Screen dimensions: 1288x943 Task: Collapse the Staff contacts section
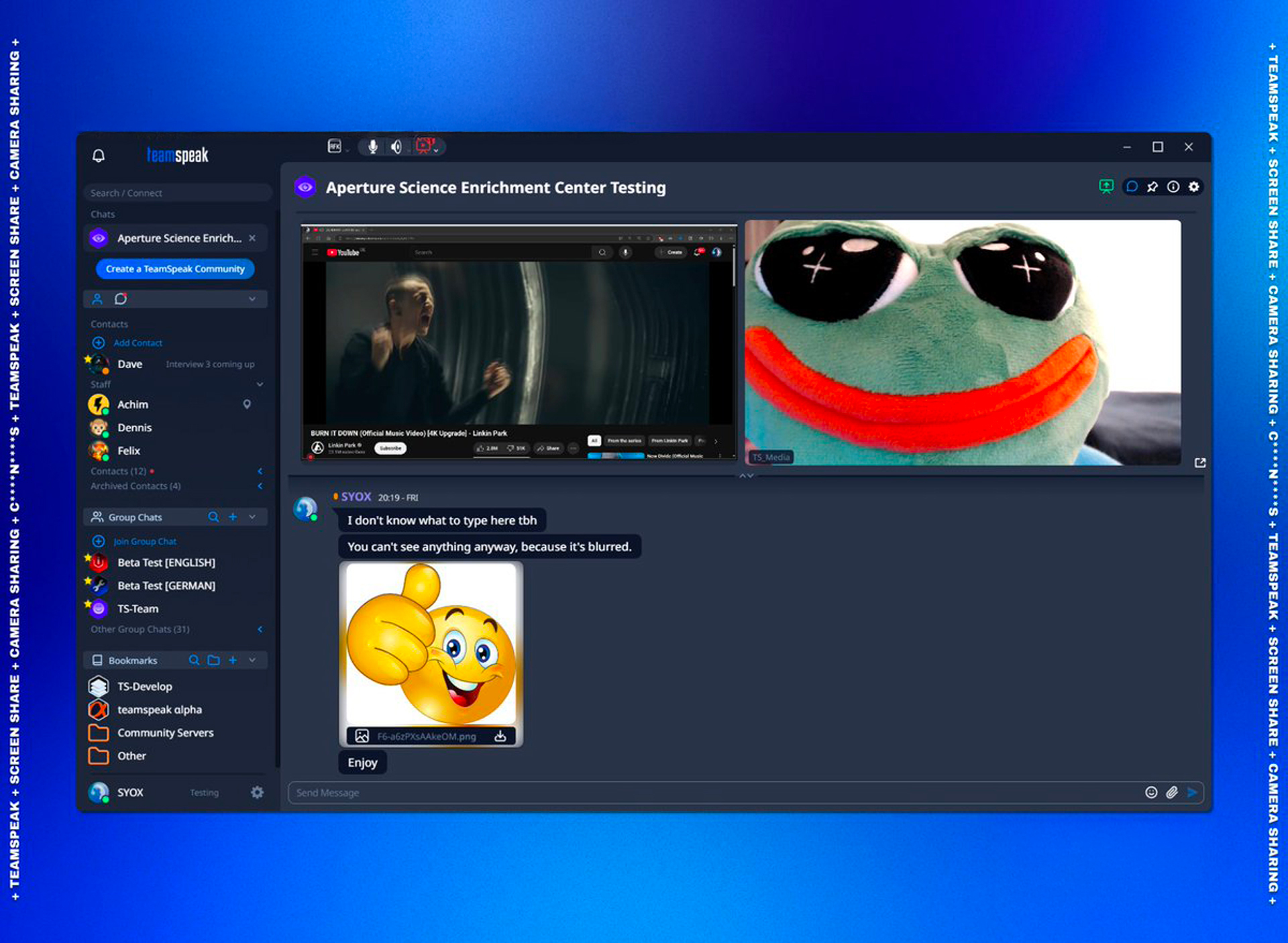pos(260,384)
